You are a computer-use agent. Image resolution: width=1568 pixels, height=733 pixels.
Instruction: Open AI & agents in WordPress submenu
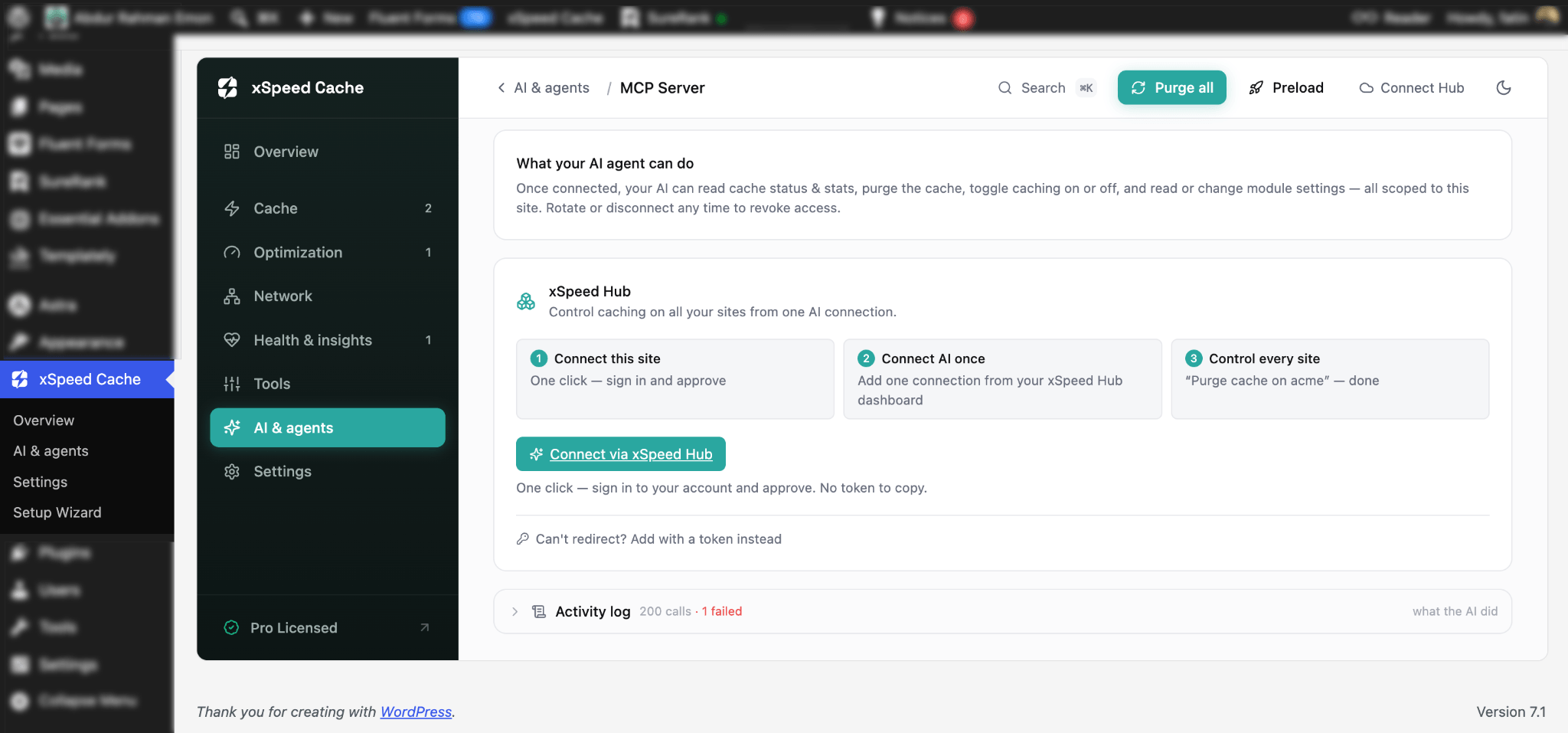pos(51,451)
